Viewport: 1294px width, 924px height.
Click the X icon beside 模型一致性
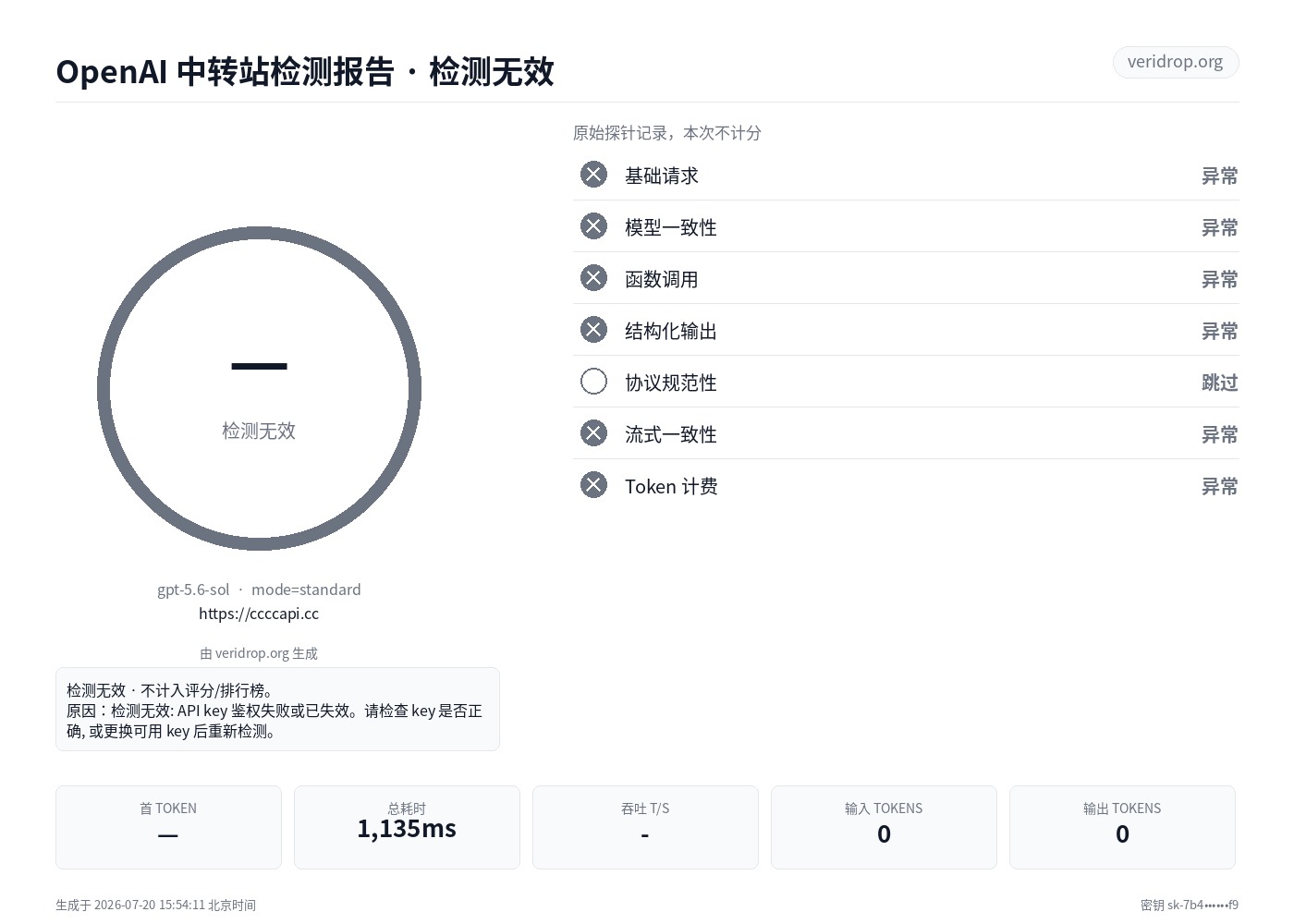(593, 226)
